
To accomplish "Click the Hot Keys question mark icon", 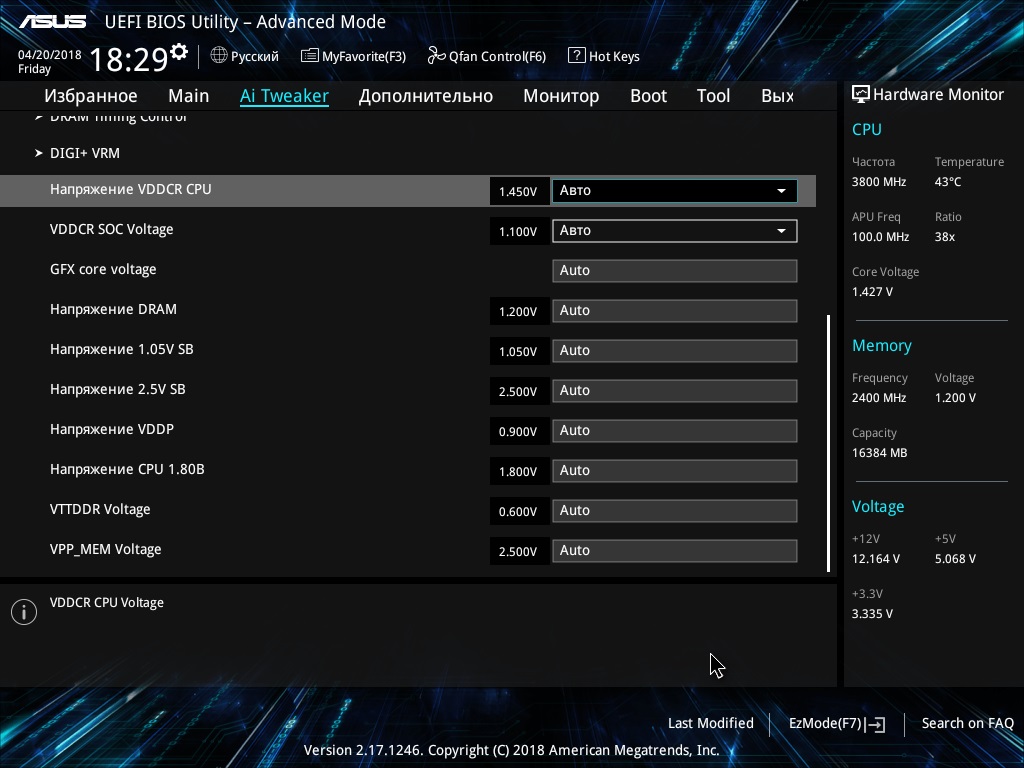I will click(x=577, y=56).
